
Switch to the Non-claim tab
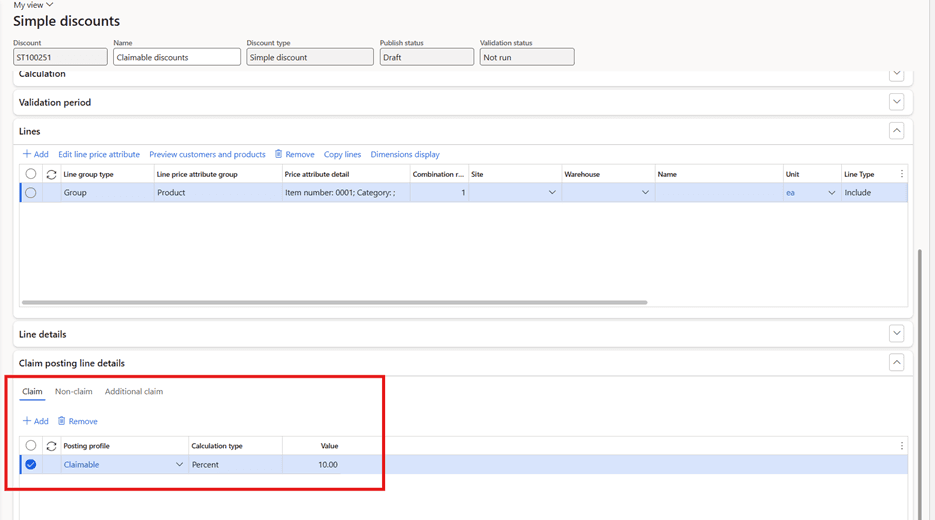74,392
